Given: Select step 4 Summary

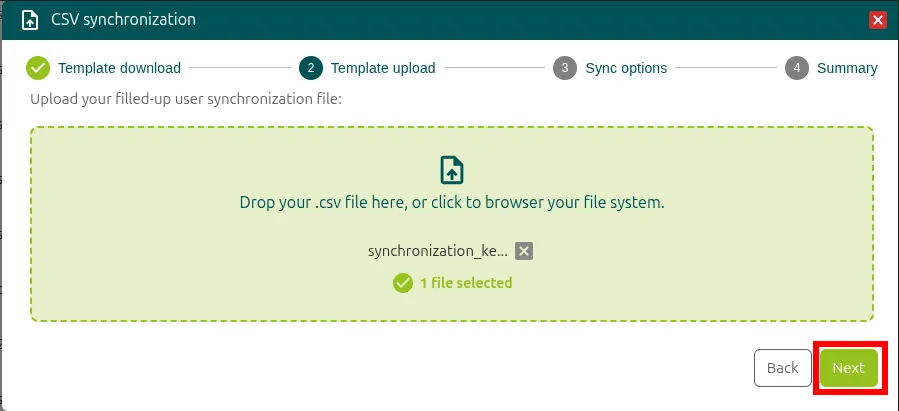Looking at the screenshot, I should [x=831, y=68].
